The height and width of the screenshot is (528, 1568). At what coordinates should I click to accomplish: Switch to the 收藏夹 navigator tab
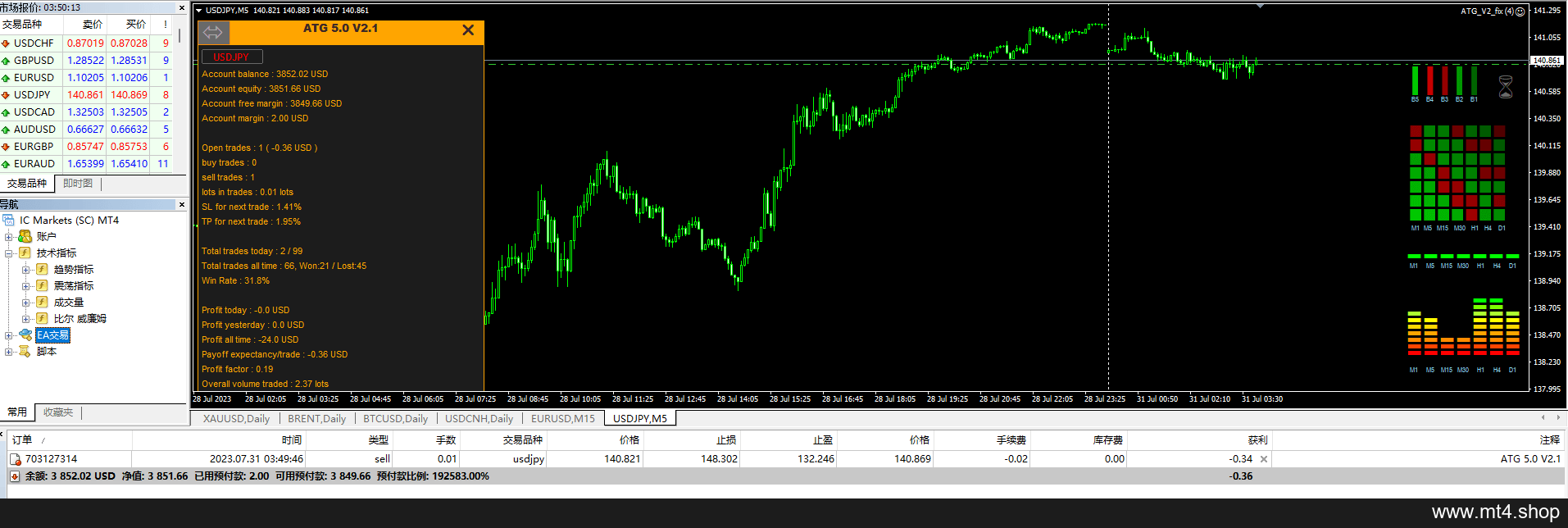[58, 412]
